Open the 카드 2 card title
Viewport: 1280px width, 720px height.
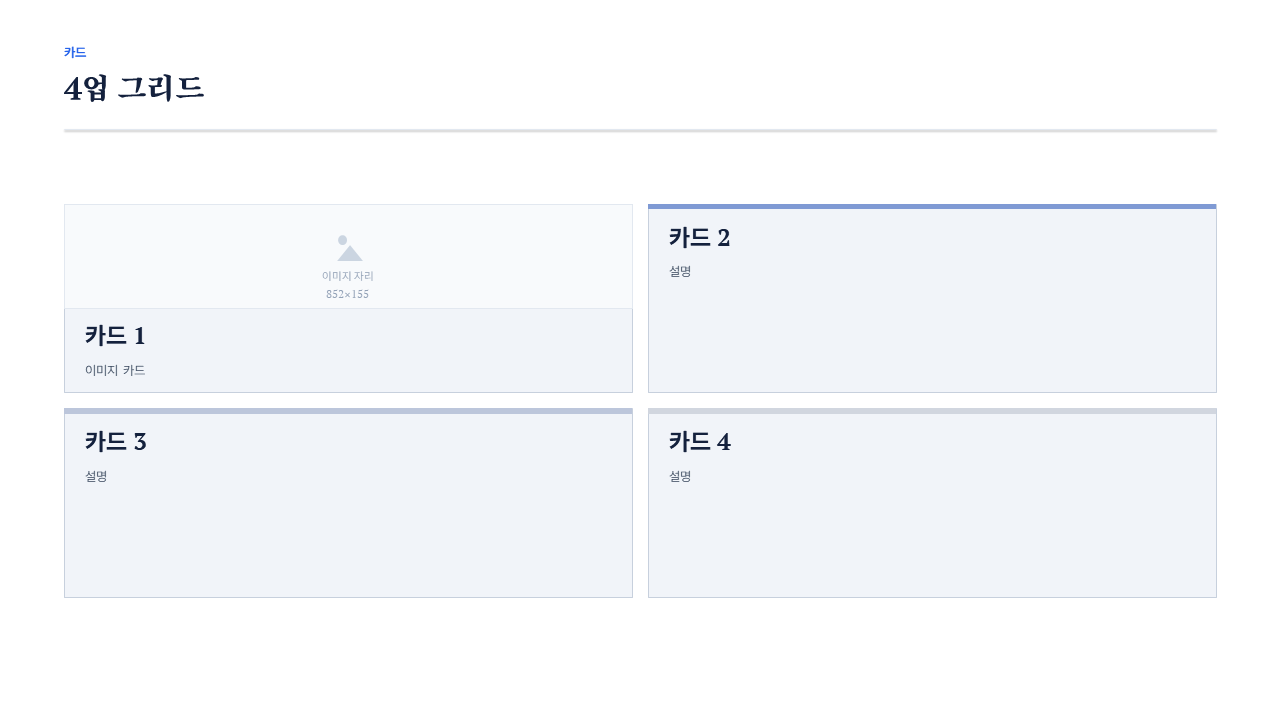(699, 238)
